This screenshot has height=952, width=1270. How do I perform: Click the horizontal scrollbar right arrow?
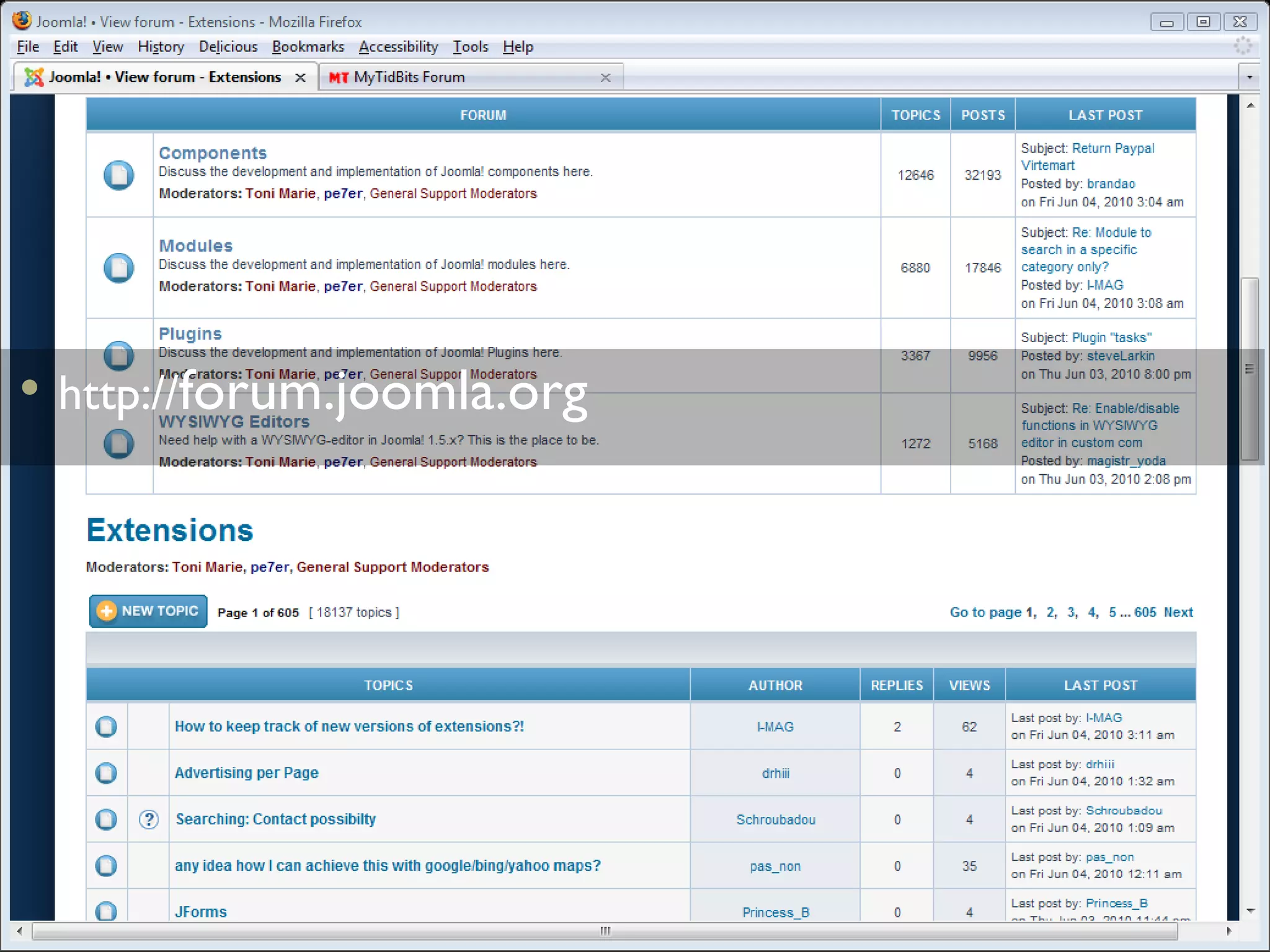coord(1230,931)
